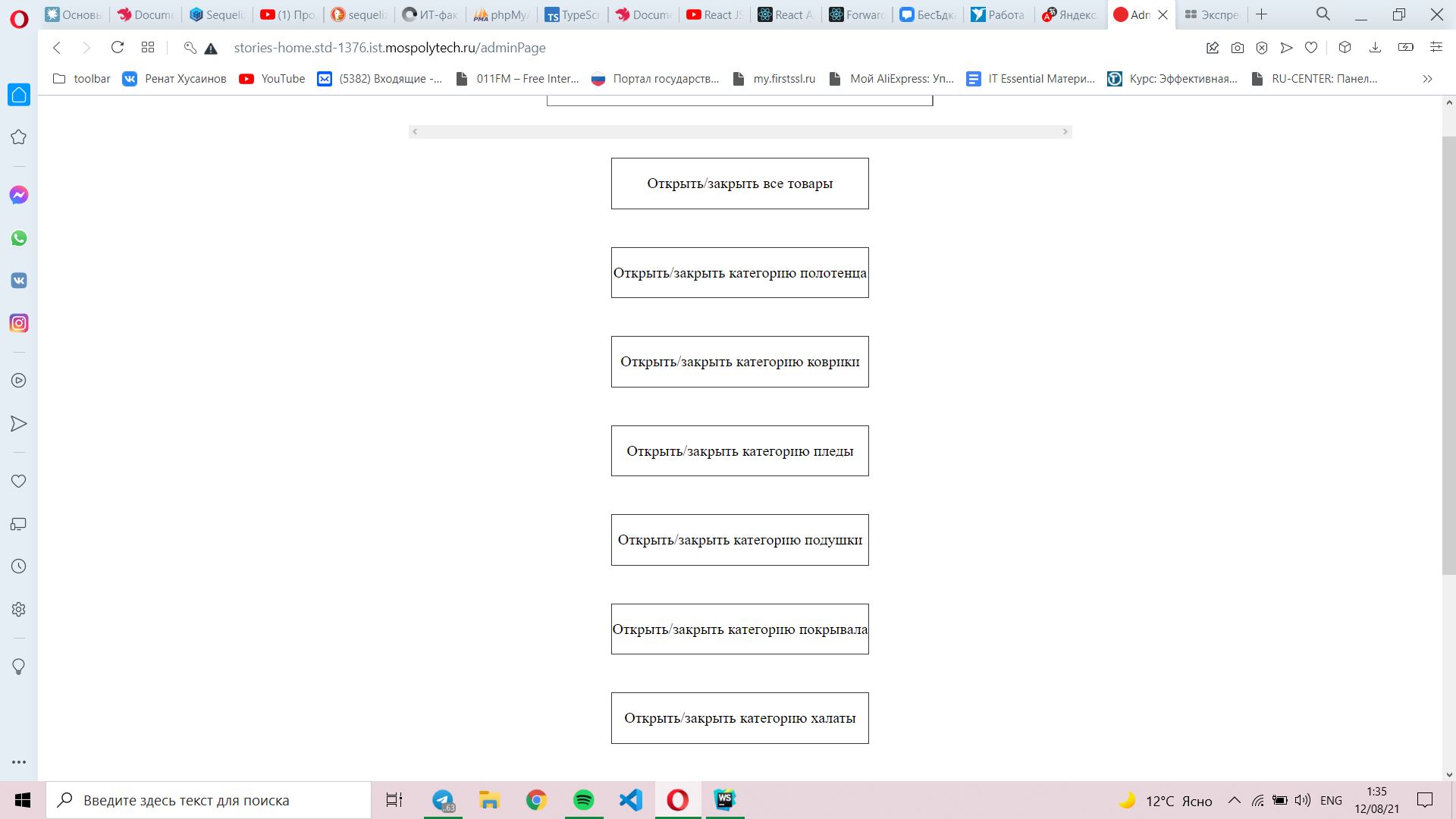Click horizontal scrollbar right arrow
The width and height of the screenshot is (1456, 819).
pyautogui.click(x=1065, y=132)
